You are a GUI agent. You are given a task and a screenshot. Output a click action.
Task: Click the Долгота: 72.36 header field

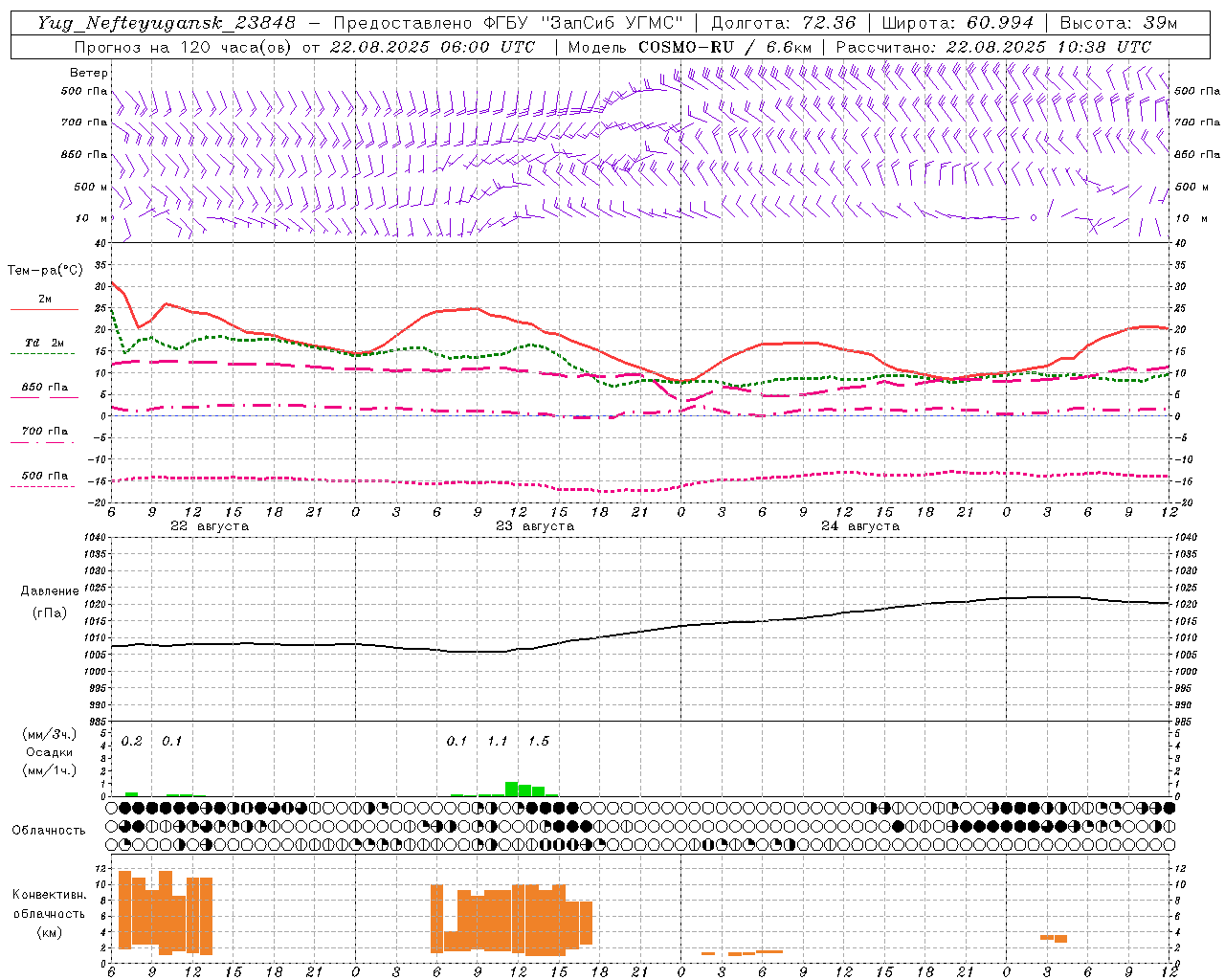click(x=783, y=23)
